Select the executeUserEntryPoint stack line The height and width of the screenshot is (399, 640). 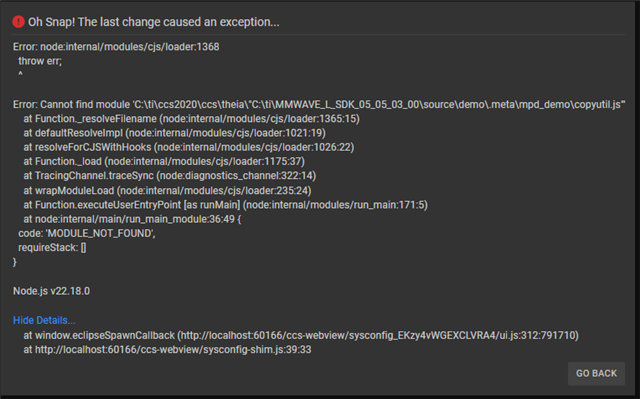225,205
